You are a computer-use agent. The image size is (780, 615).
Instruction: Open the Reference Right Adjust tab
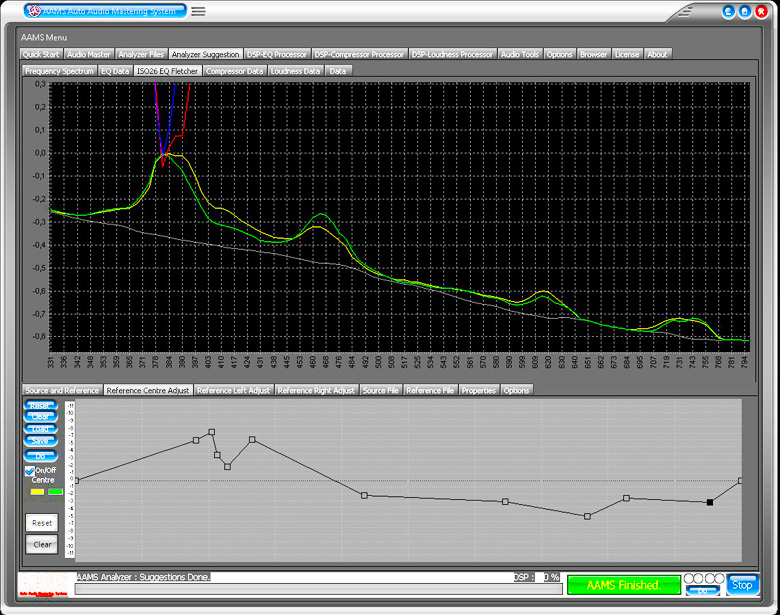pyautogui.click(x=316, y=391)
